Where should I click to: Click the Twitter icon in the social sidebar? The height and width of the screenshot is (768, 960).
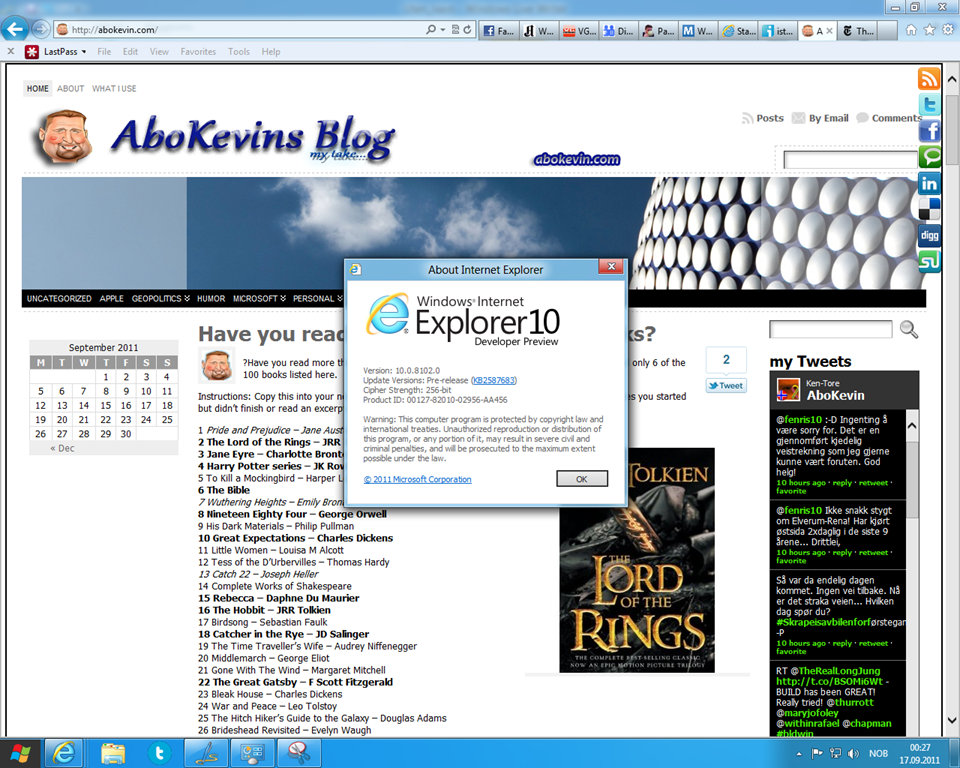(929, 105)
